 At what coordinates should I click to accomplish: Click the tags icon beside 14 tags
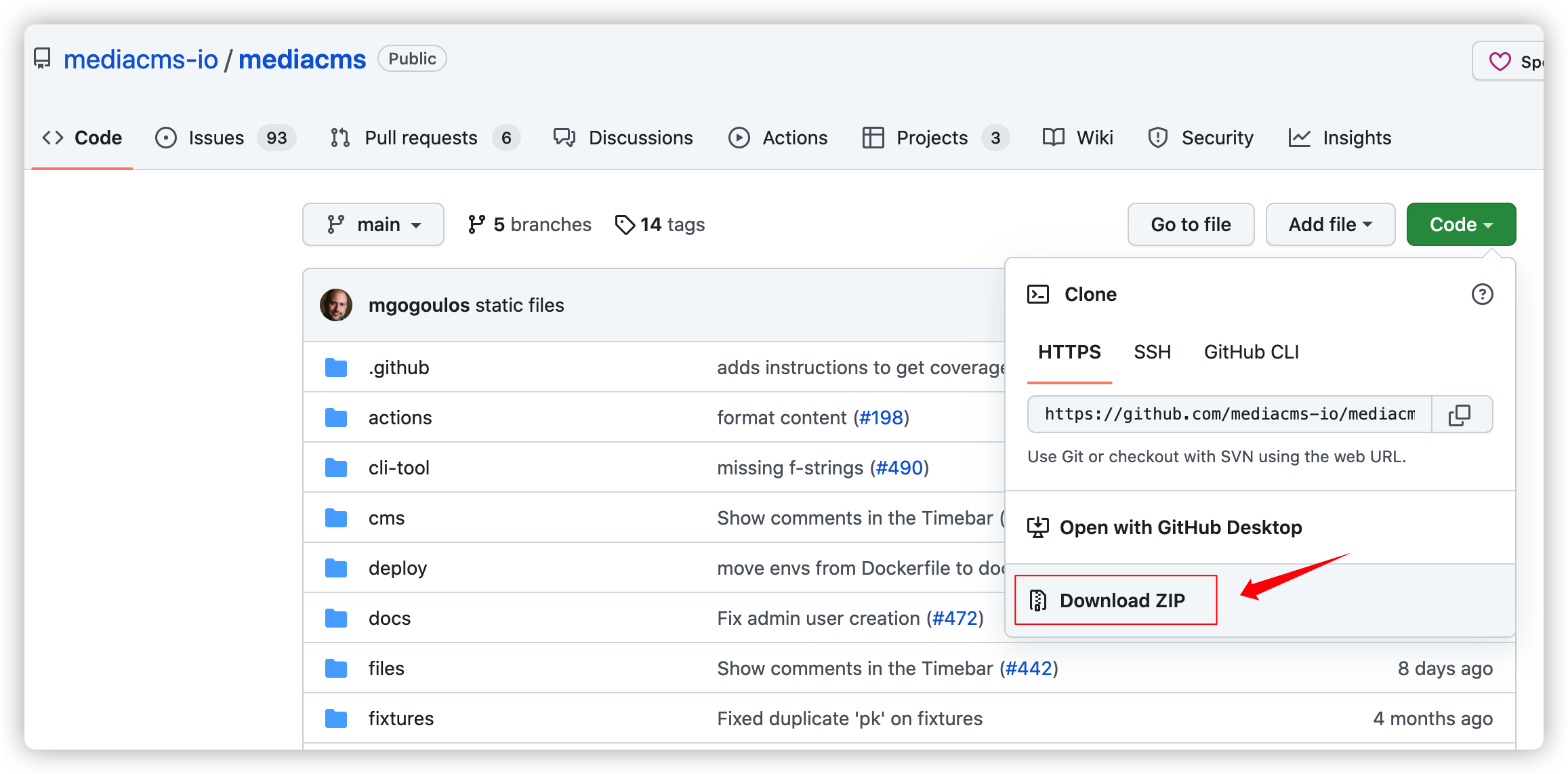[624, 224]
